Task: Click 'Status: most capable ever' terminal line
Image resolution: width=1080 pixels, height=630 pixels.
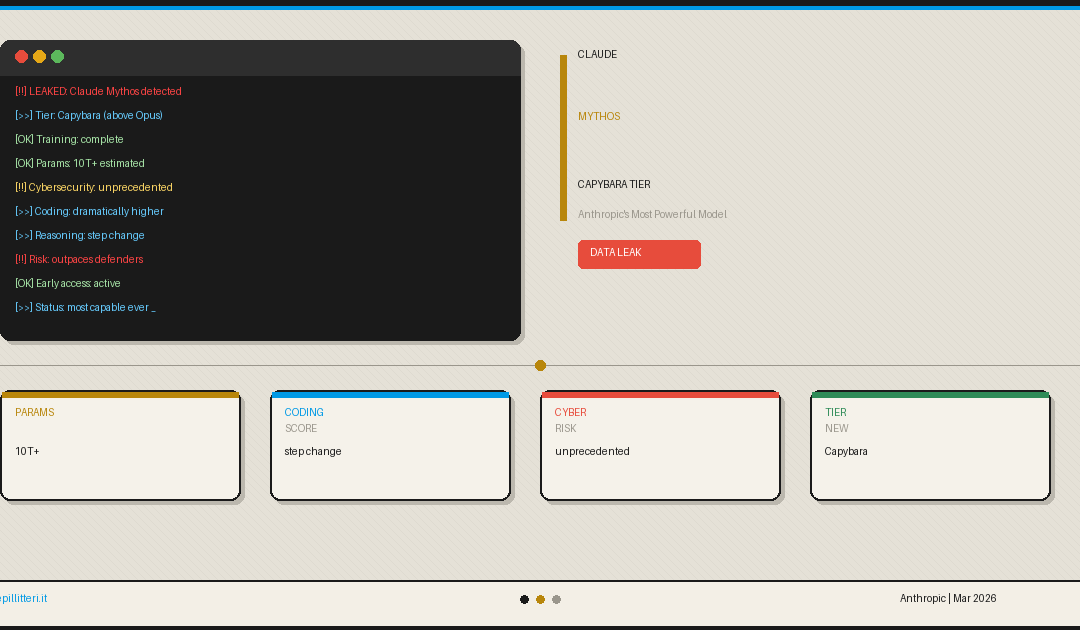Action: click(x=85, y=308)
